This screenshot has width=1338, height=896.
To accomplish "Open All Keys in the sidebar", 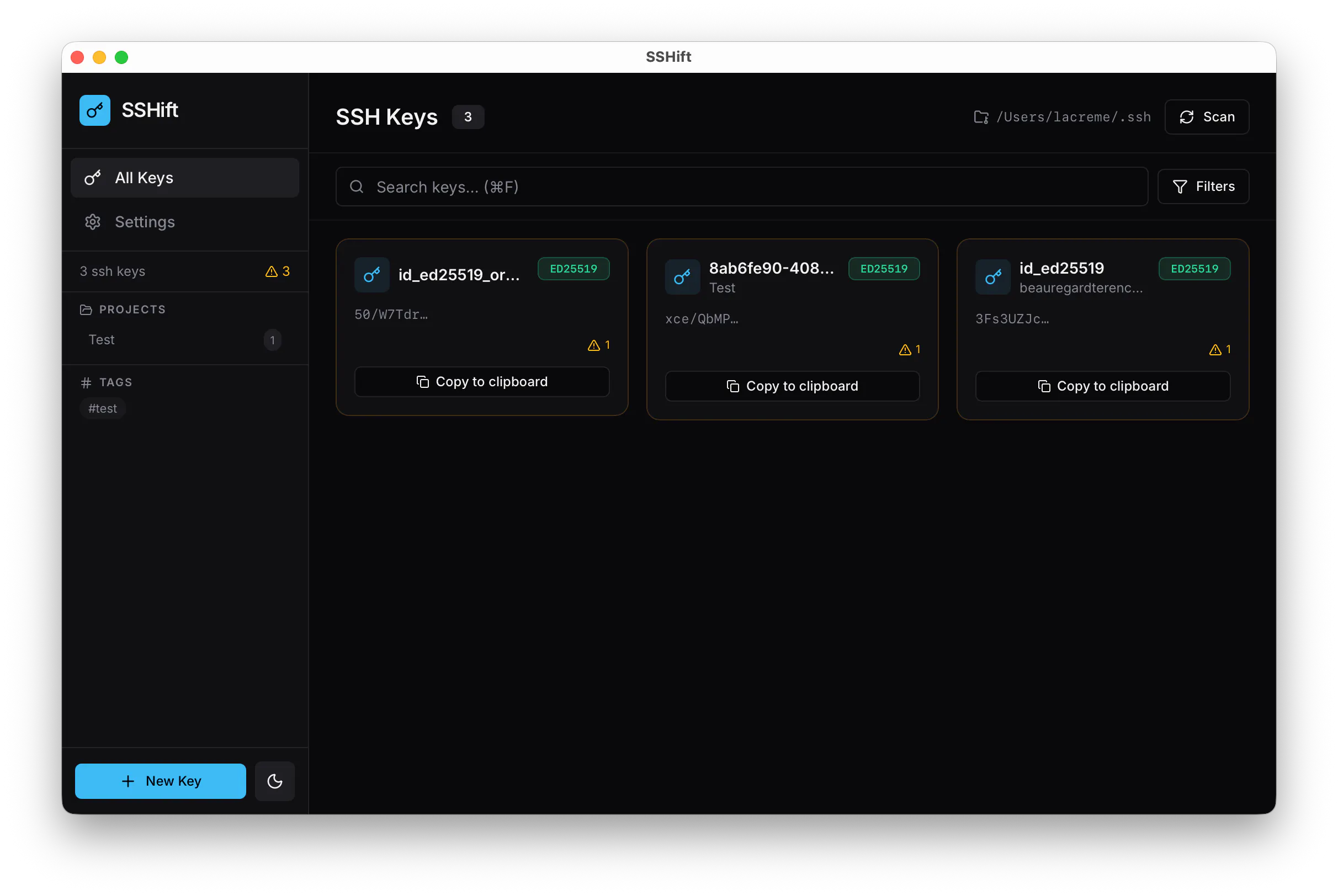I will (184, 178).
